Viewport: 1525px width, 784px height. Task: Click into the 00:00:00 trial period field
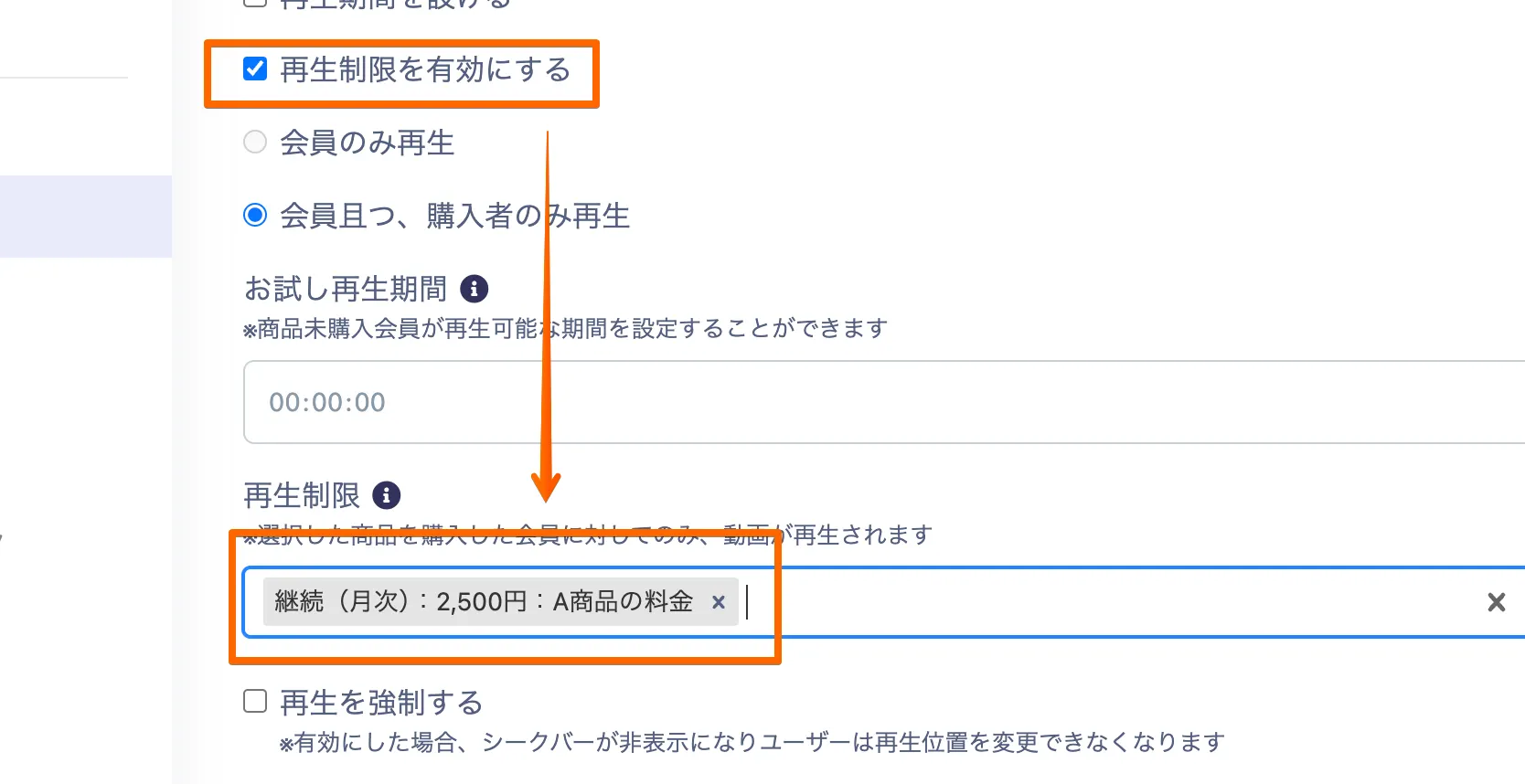pos(823,402)
